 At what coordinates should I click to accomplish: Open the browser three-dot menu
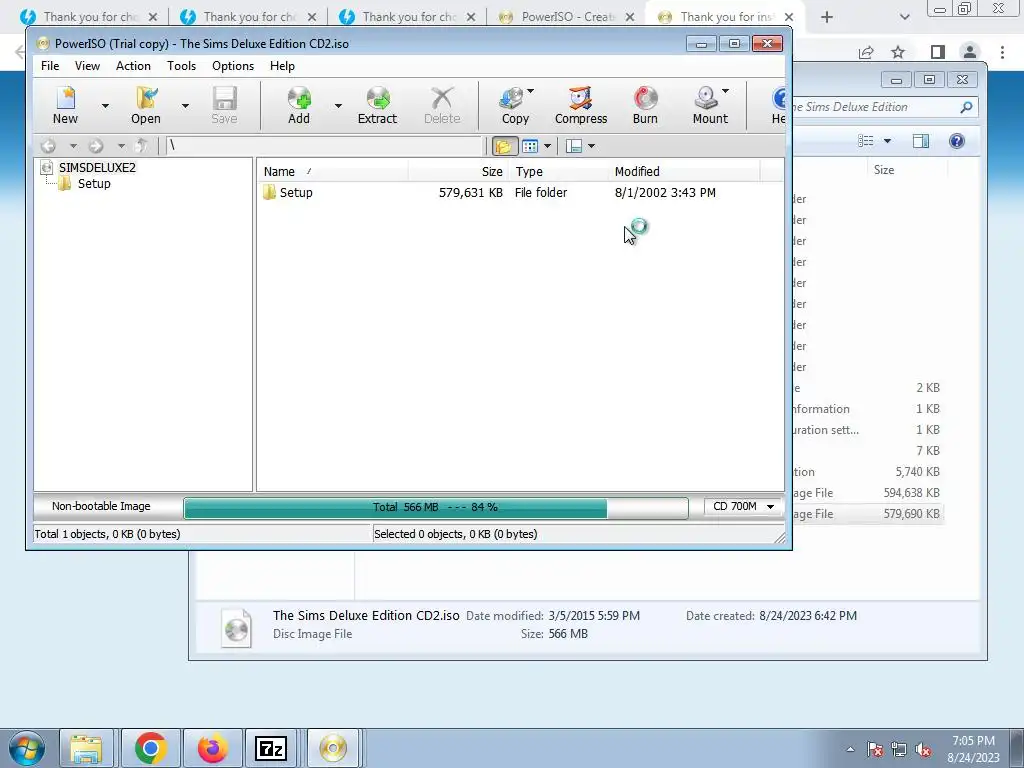point(1002,52)
